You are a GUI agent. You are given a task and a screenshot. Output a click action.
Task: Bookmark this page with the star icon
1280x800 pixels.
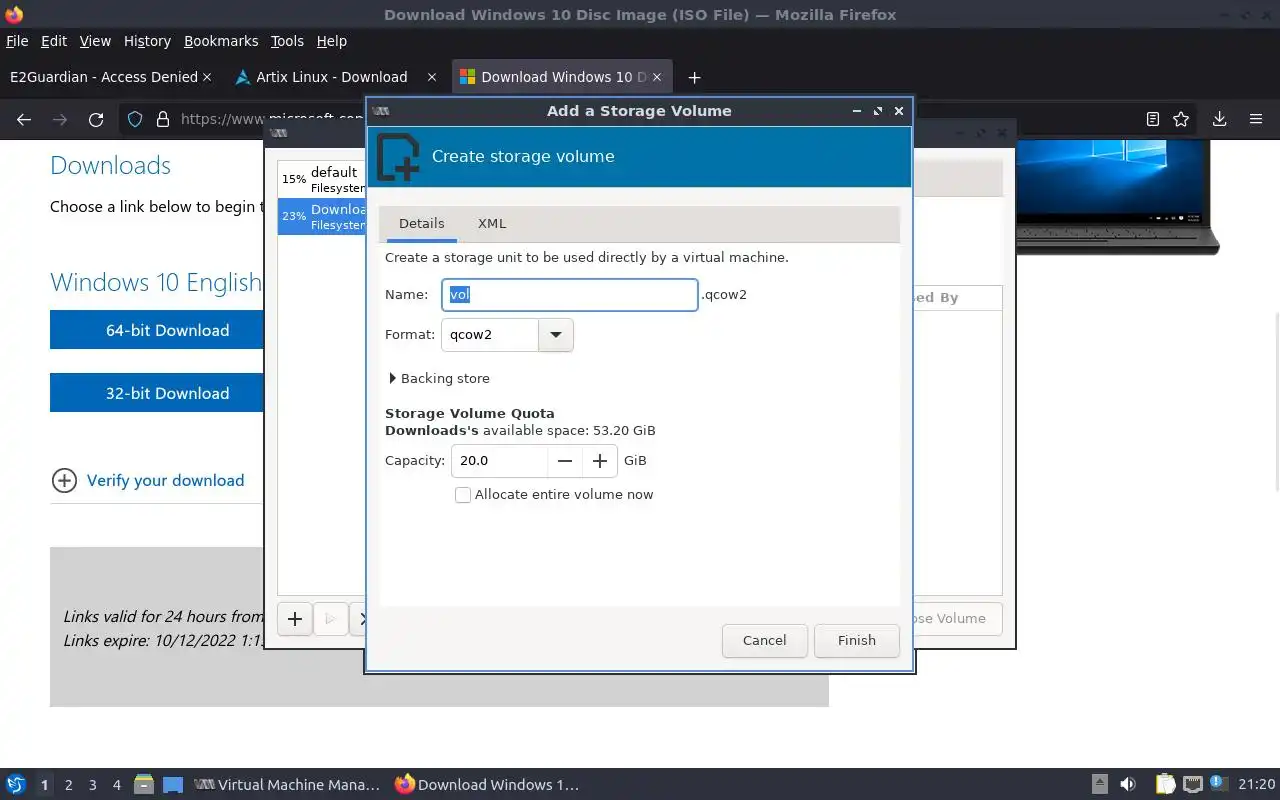[x=1181, y=119]
